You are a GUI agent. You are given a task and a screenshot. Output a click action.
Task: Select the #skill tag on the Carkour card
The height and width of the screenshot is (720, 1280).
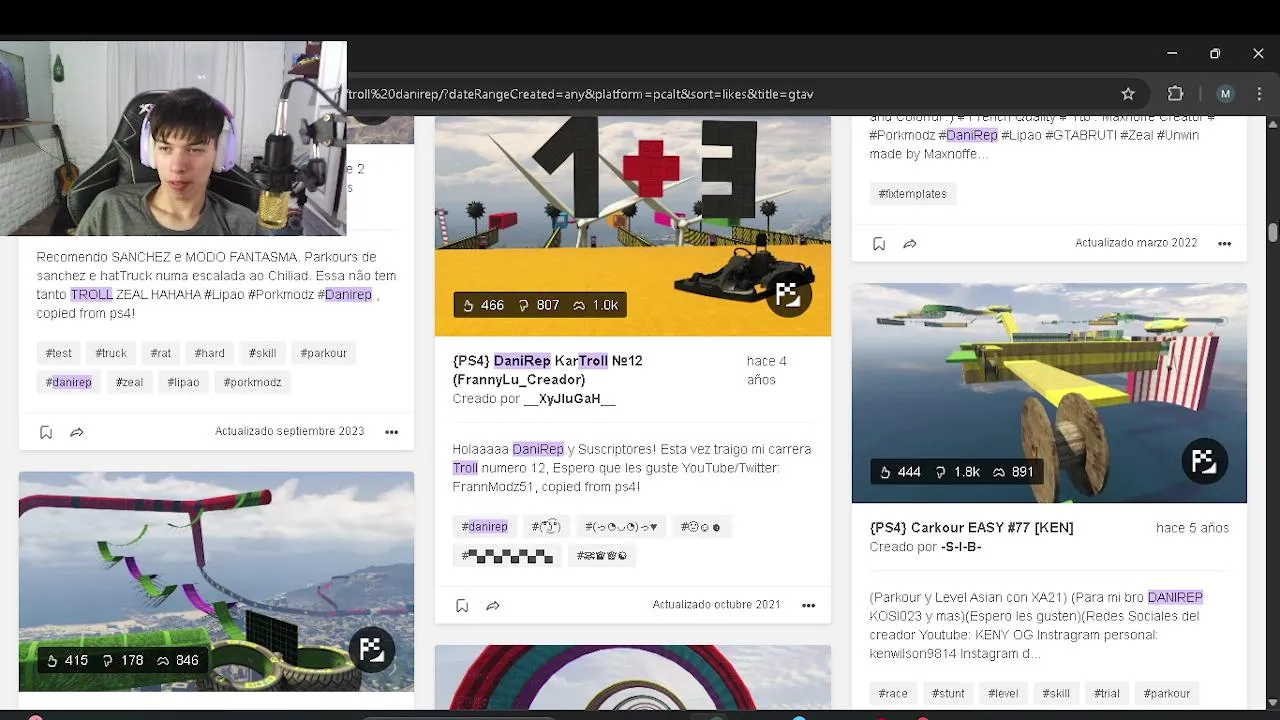click(1056, 693)
